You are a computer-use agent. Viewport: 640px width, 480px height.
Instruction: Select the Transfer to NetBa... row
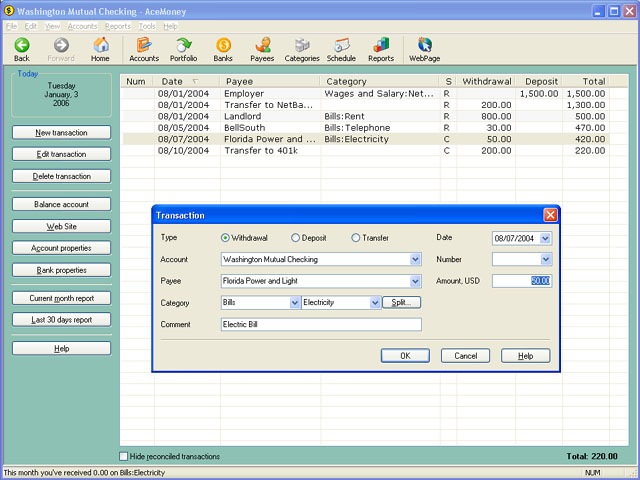[x=365, y=105]
